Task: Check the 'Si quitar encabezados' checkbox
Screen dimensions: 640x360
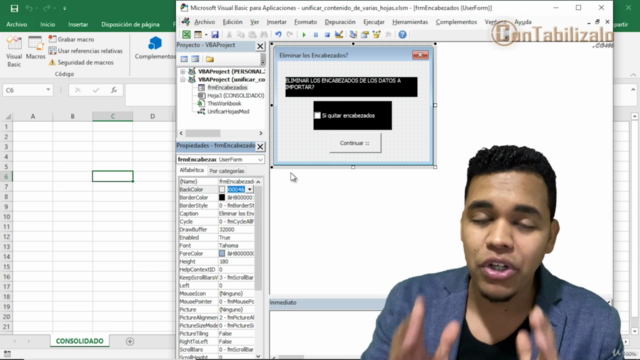Action: tap(318, 116)
